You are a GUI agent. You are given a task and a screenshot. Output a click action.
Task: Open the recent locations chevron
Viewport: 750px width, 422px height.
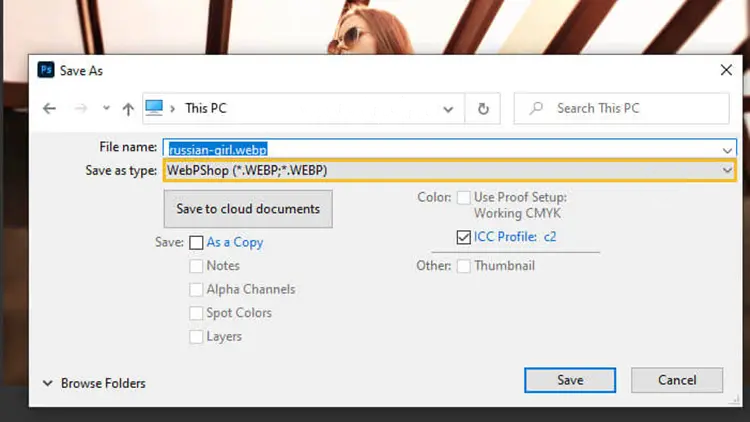(x=106, y=108)
